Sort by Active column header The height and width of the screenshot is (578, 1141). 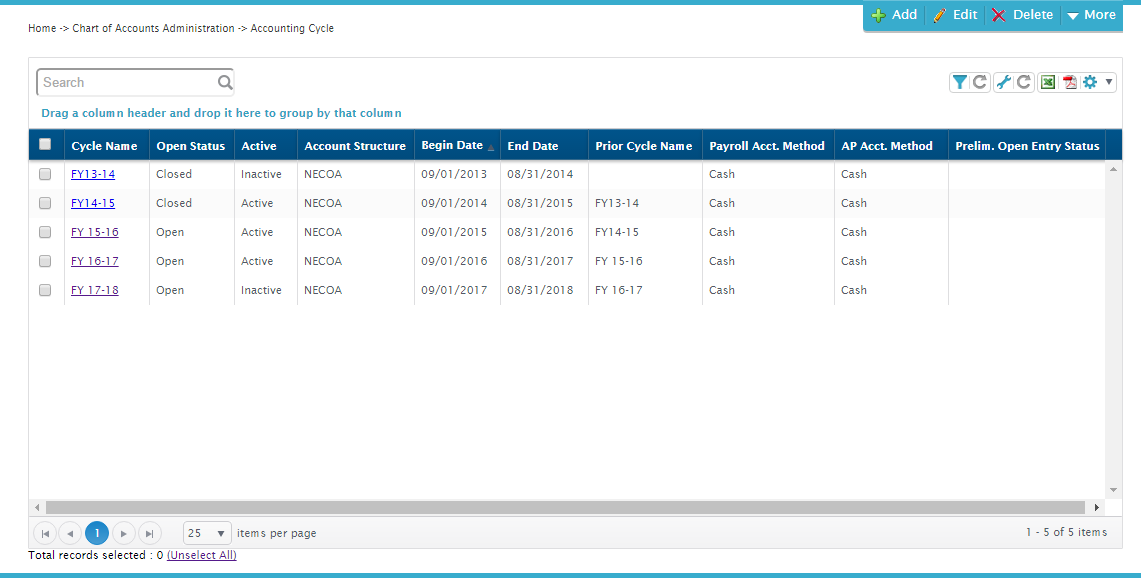[259, 146]
